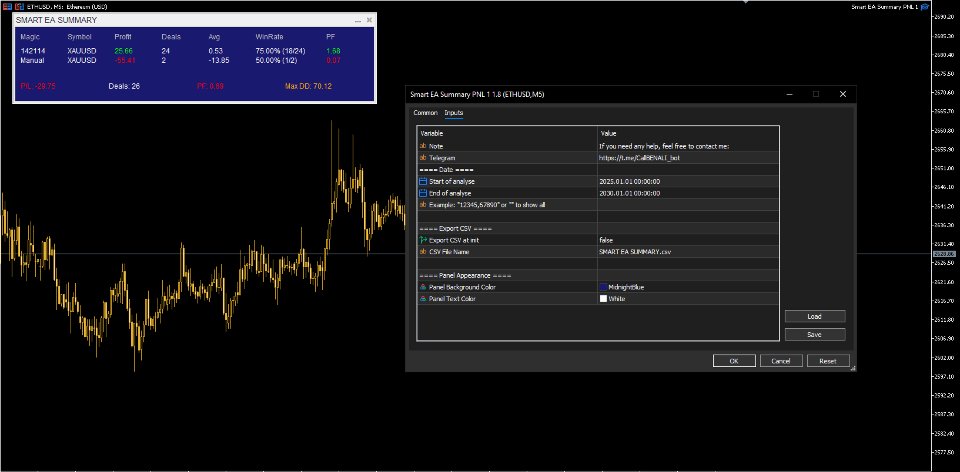Click the Panel Background Color label

[x=462, y=287]
